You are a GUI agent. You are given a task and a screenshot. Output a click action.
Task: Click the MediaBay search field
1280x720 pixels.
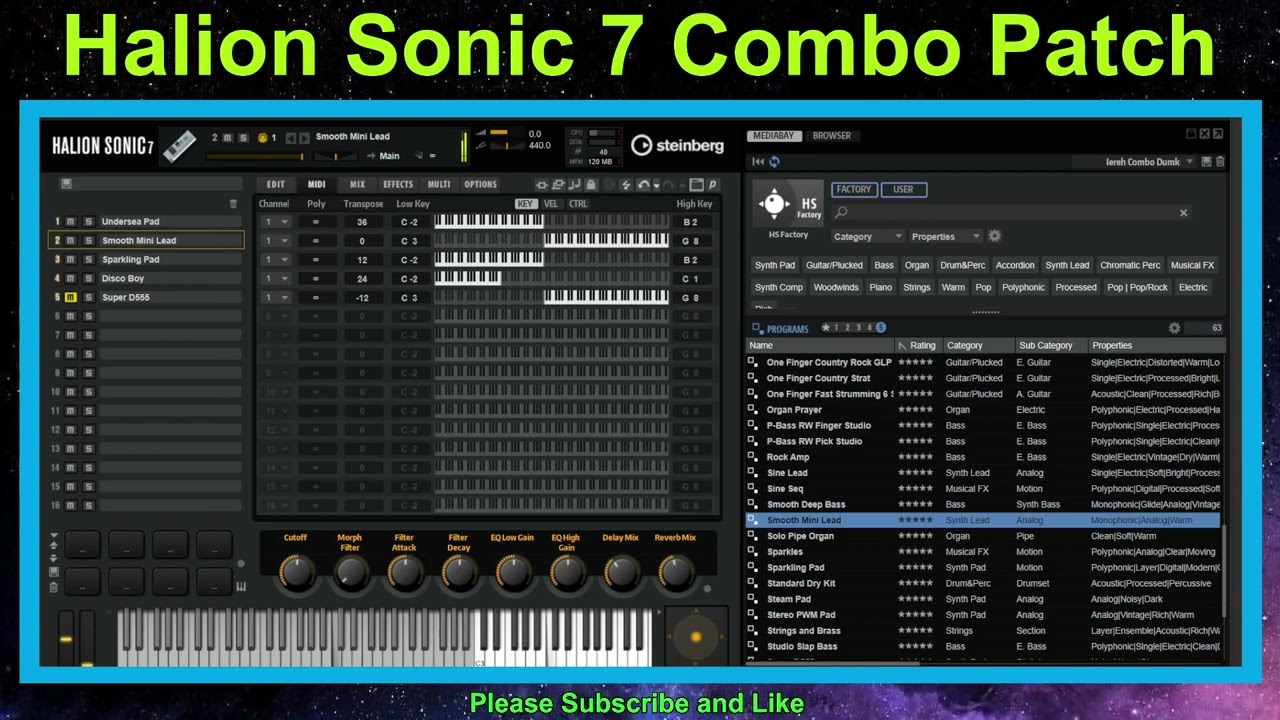[1010, 212]
